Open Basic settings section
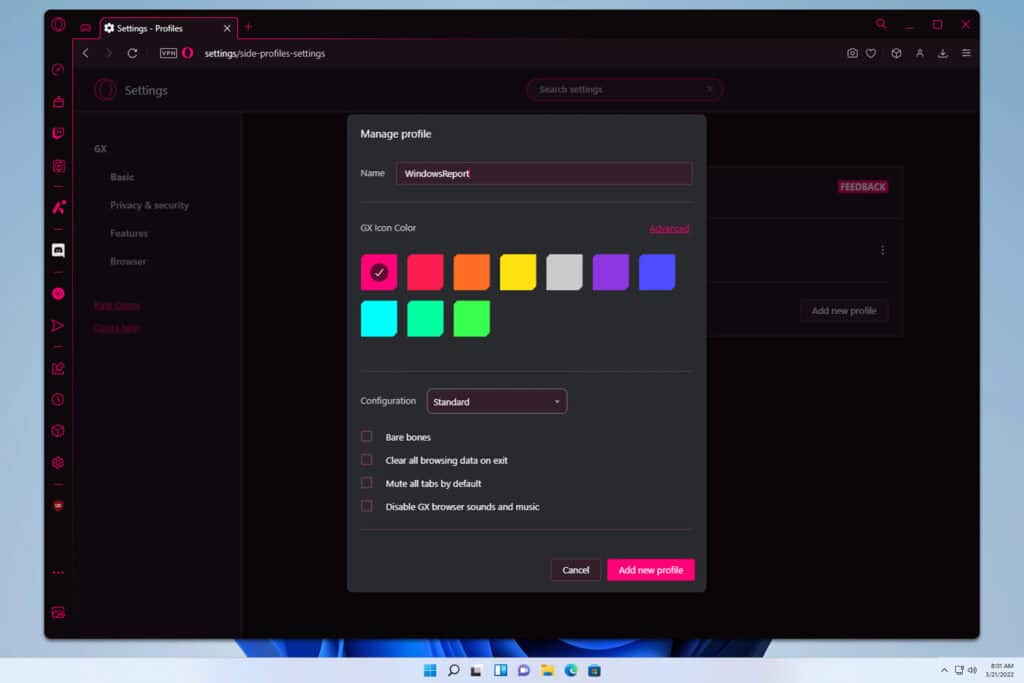The width and height of the screenshot is (1024, 683). 122,177
